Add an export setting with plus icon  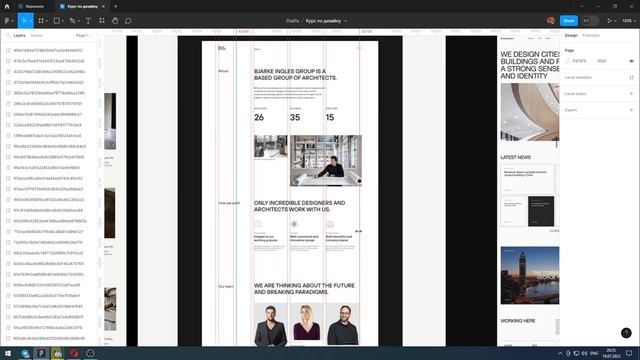[631, 110]
